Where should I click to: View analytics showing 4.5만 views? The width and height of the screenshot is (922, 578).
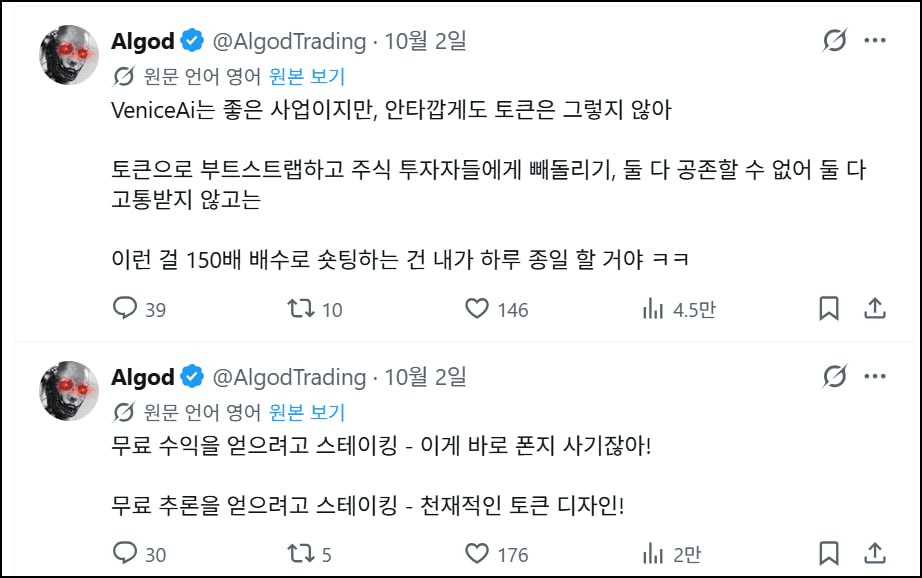coord(679,309)
